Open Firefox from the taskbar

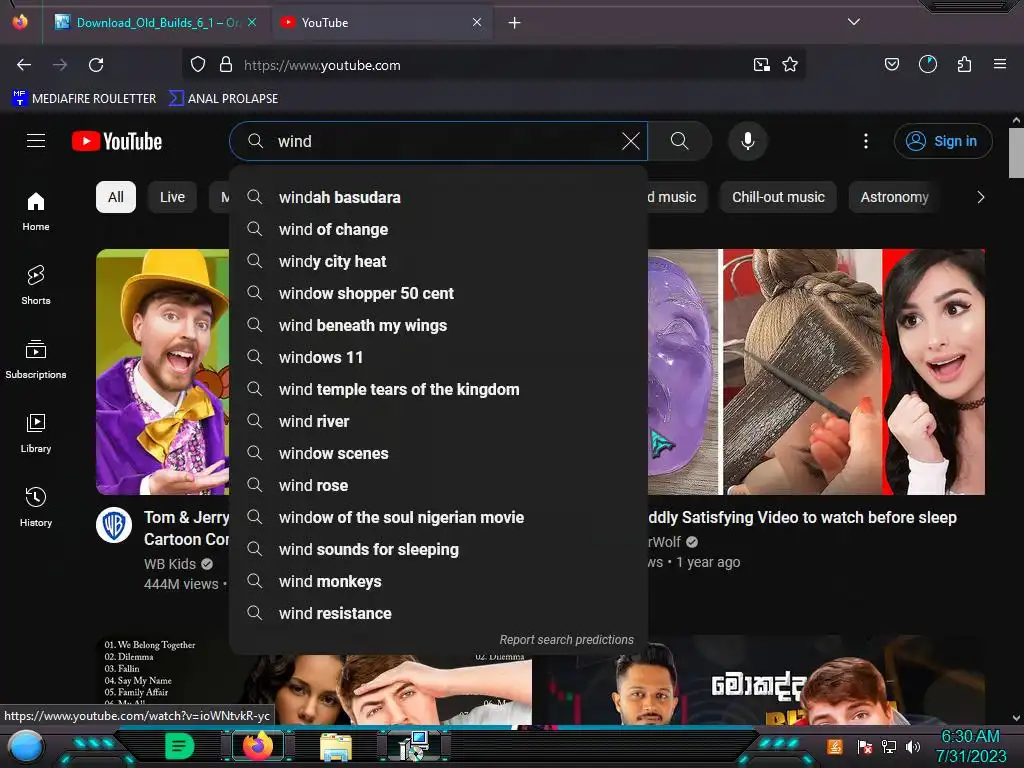[x=258, y=746]
